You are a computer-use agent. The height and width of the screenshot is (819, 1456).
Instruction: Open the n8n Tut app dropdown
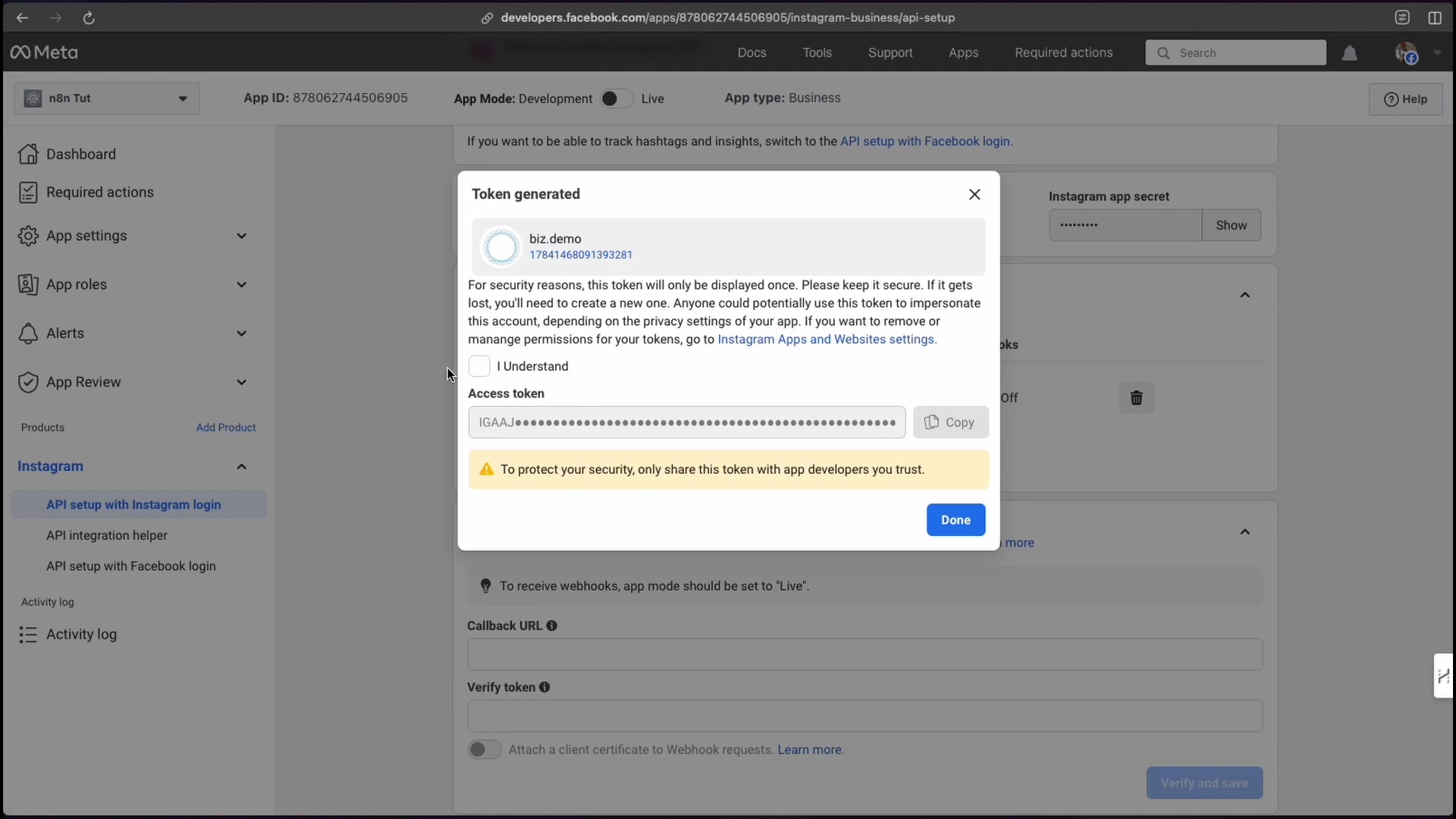coord(107,99)
